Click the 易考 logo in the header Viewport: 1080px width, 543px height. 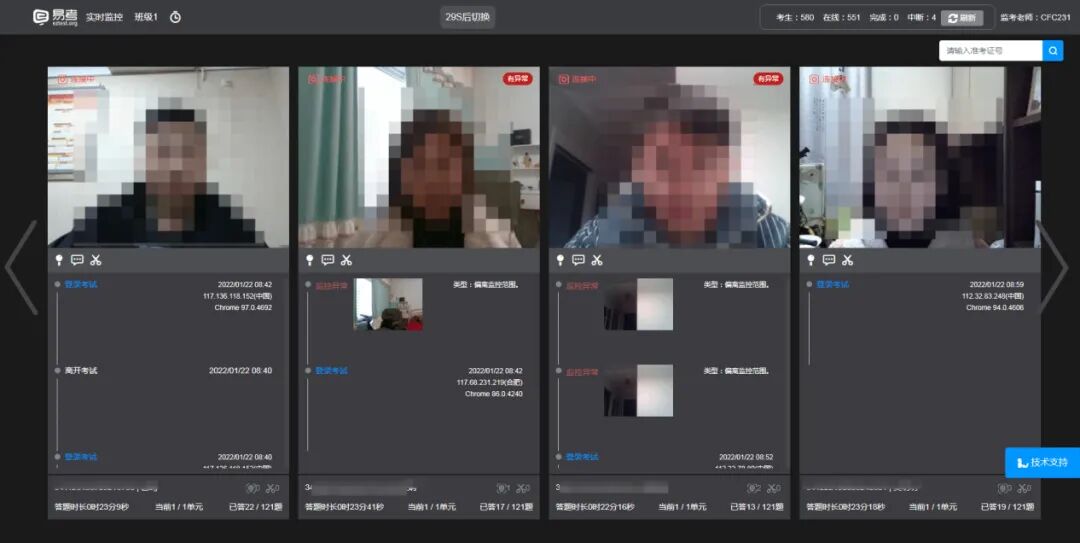coord(55,17)
